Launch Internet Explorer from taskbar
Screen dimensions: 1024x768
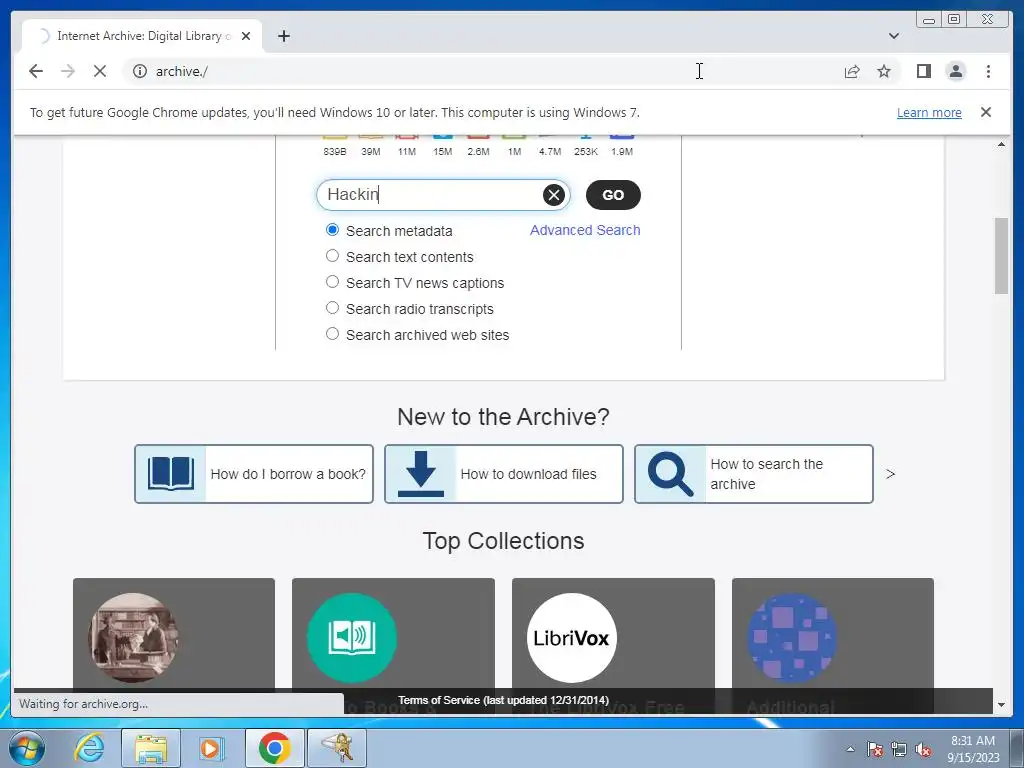89,748
